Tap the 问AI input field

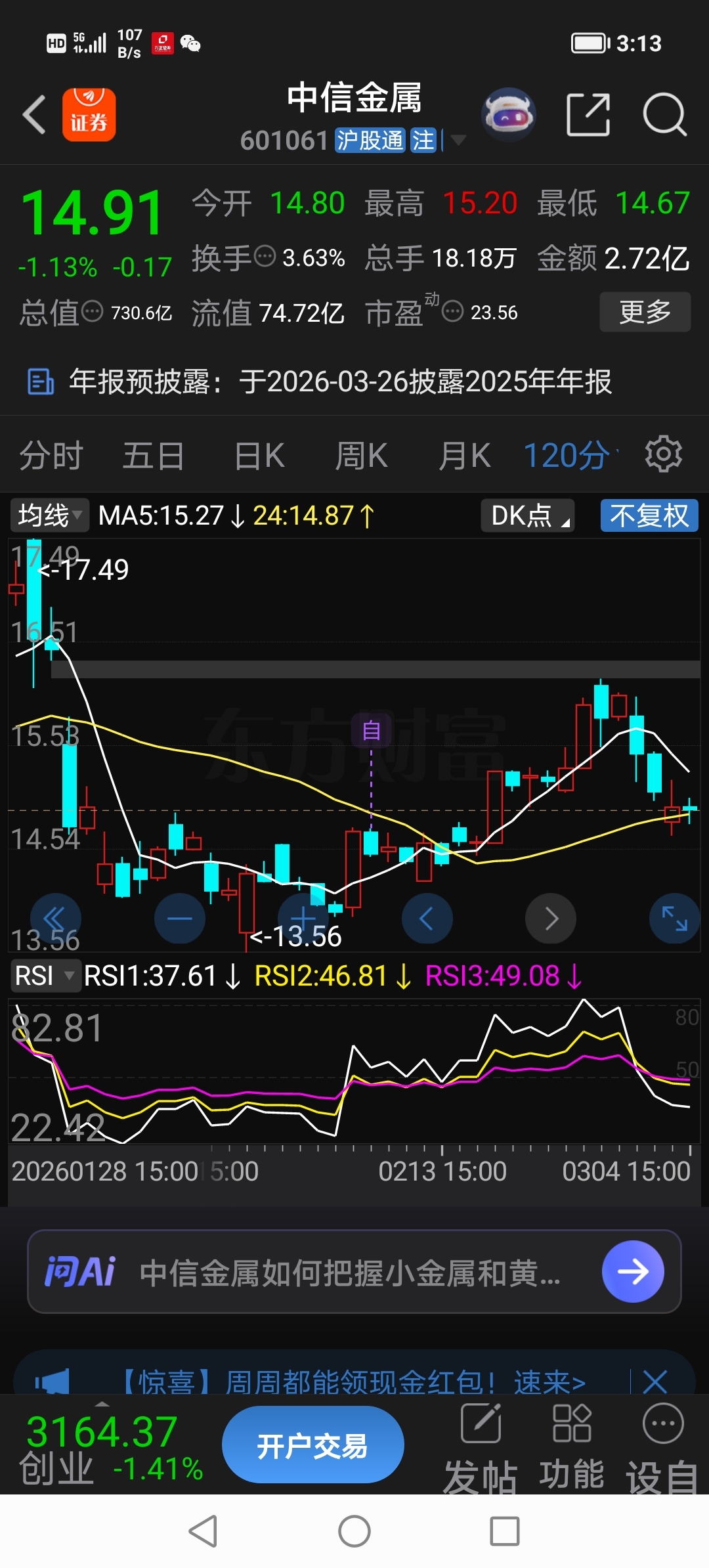[354, 1272]
